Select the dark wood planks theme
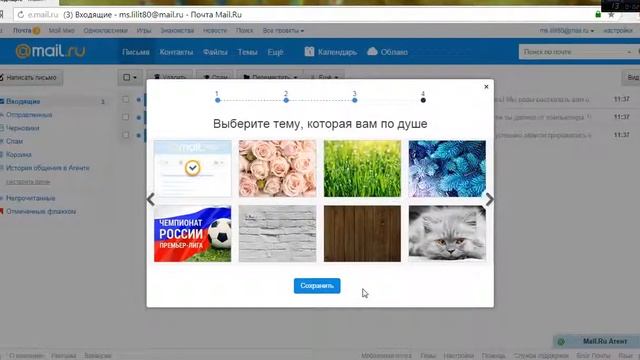640x360 pixels. (362, 233)
